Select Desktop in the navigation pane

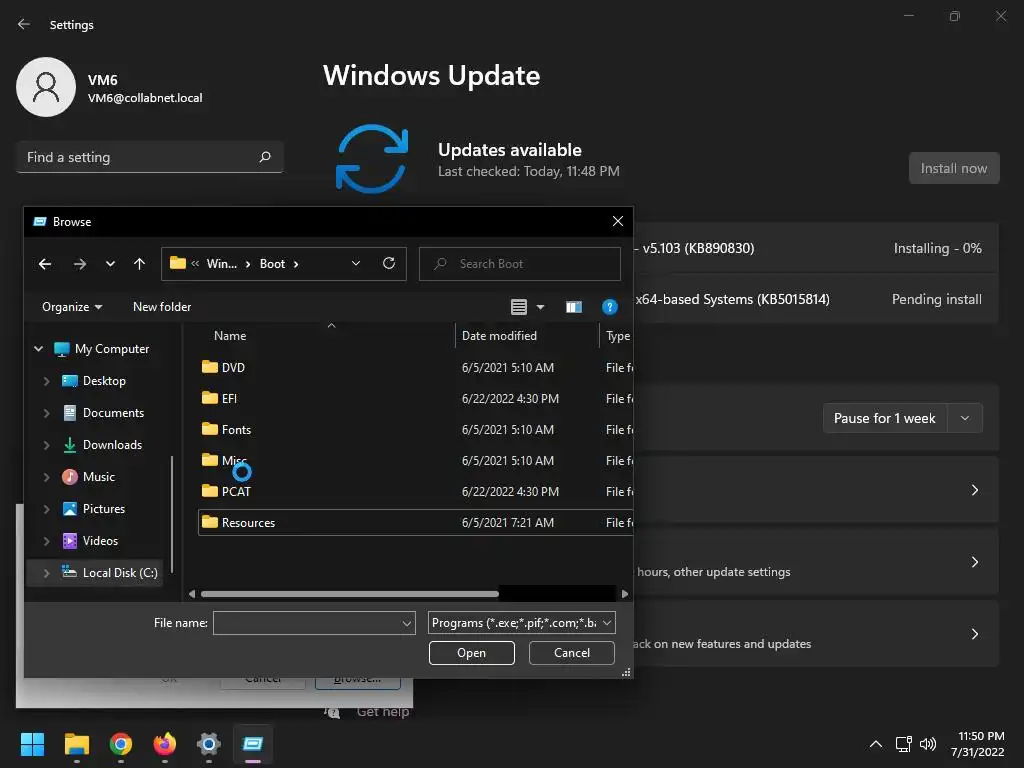coord(104,381)
